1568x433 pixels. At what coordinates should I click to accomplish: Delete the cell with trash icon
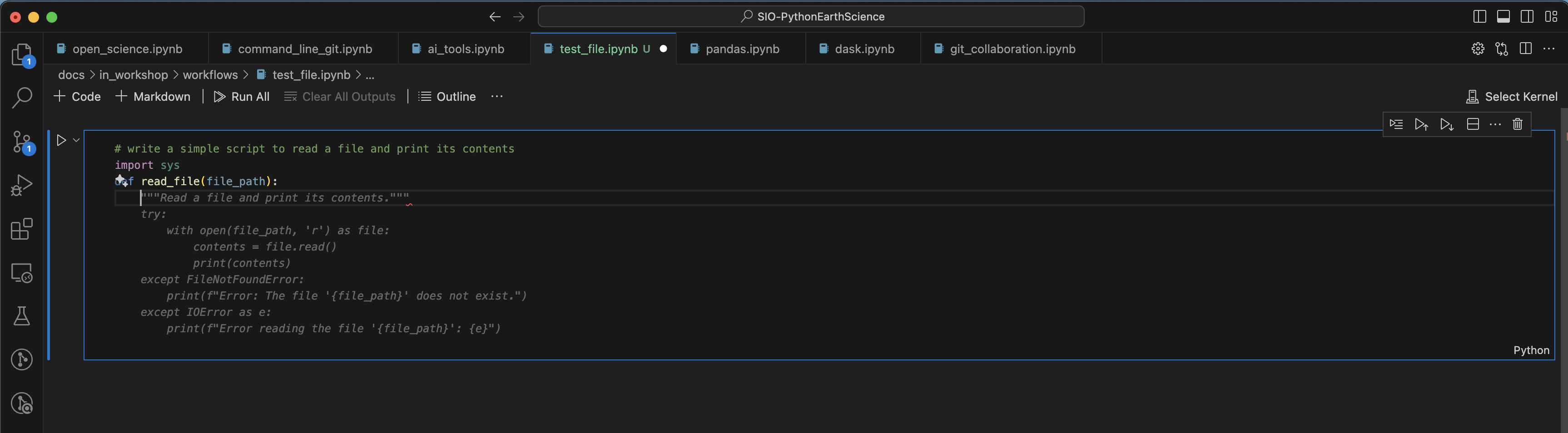(x=1518, y=124)
